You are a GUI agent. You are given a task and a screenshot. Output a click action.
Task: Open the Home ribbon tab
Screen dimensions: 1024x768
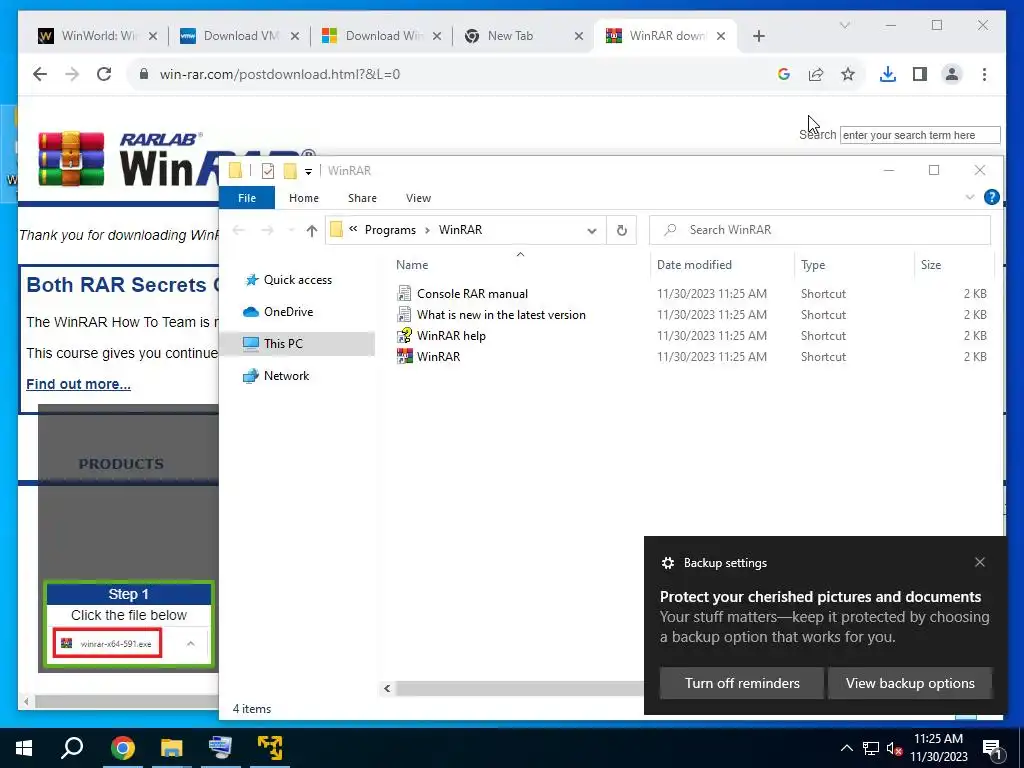click(304, 198)
